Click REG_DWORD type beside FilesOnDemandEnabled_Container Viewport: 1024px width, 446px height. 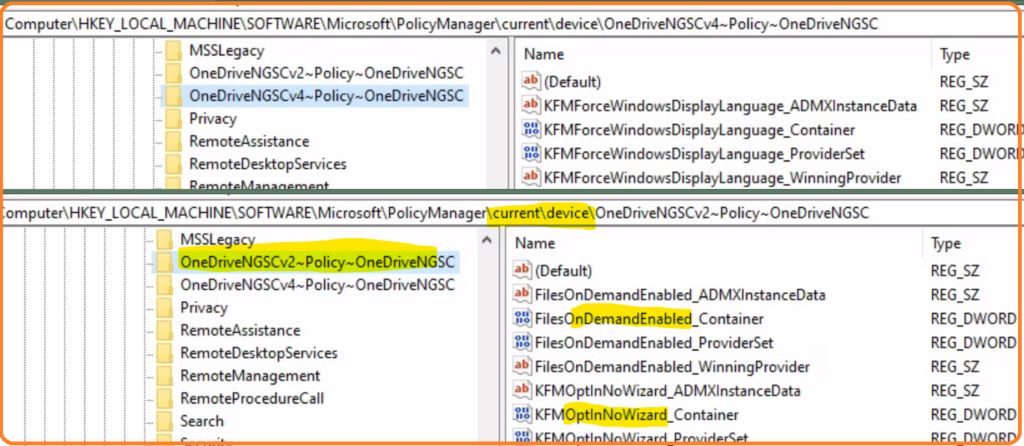point(973,319)
